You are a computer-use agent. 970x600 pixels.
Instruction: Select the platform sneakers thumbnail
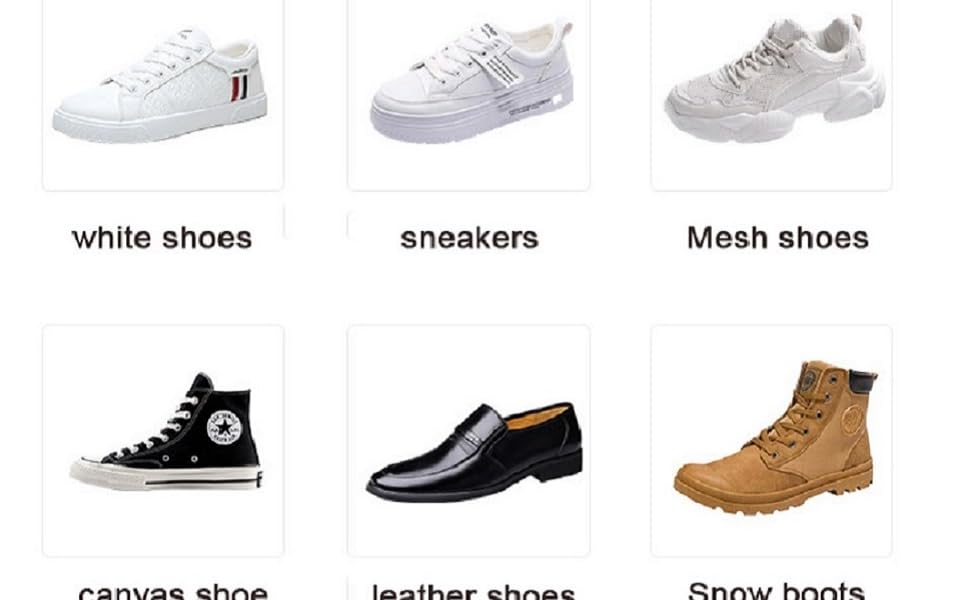tap(468, 93)
